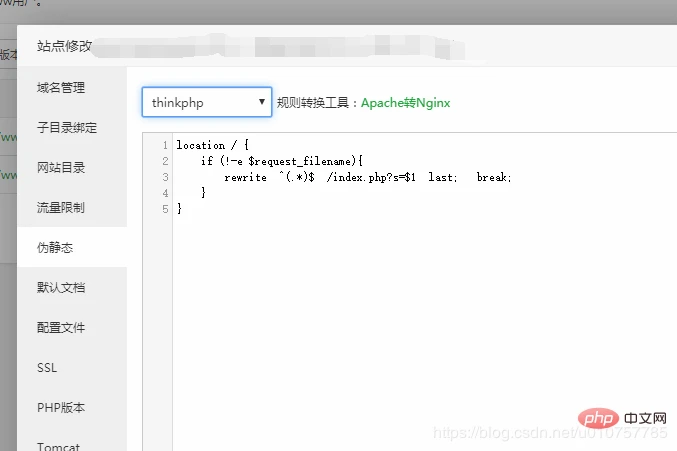The height and width of the screenshot is (451, 677).
Task: Place cursor on 'location / {' code line
Action: coord(212,145)
